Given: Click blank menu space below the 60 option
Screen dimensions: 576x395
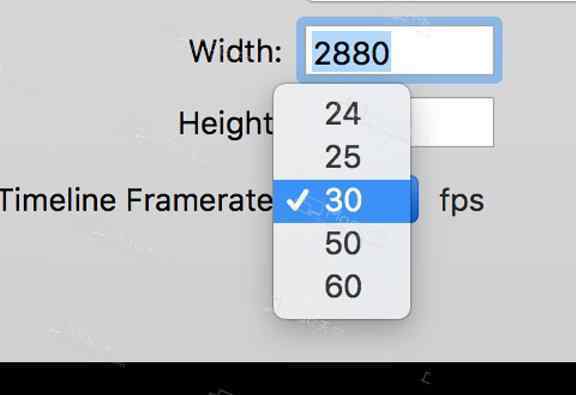Looking at the screenshot, I should (x=342, y=313).
